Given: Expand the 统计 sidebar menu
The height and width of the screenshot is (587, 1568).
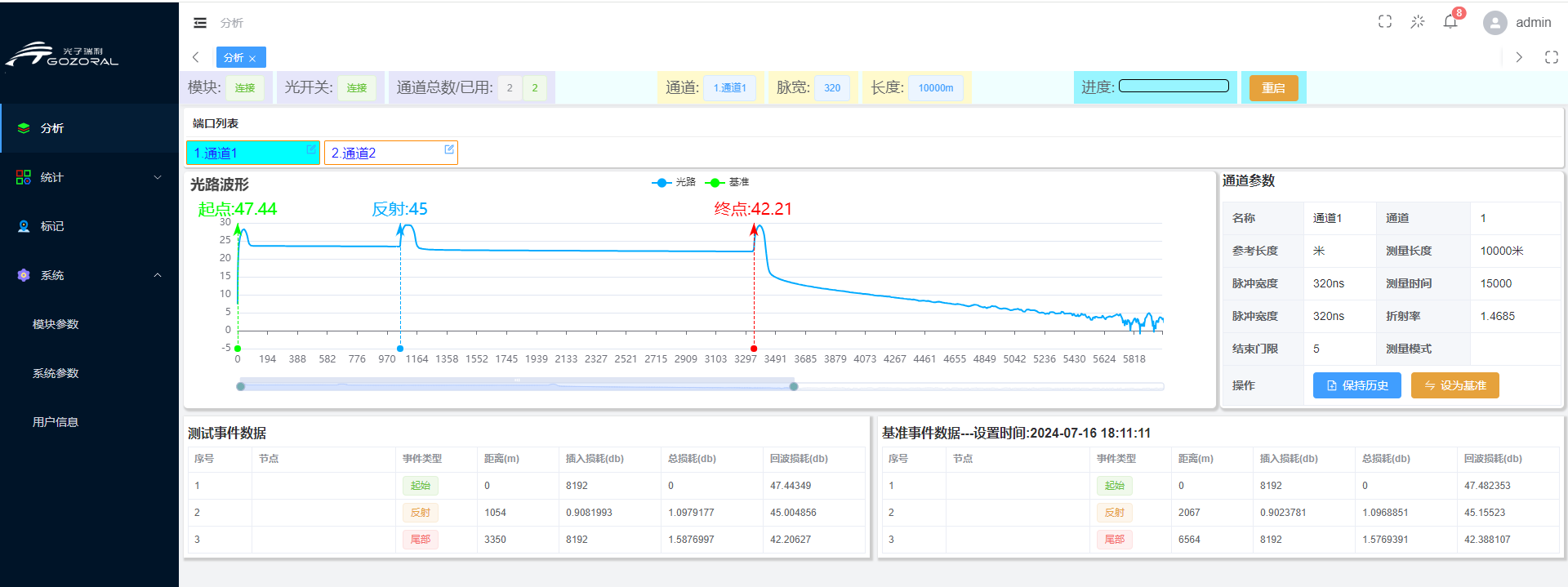Looking at the screenshot, I should (x=89, y=177).
